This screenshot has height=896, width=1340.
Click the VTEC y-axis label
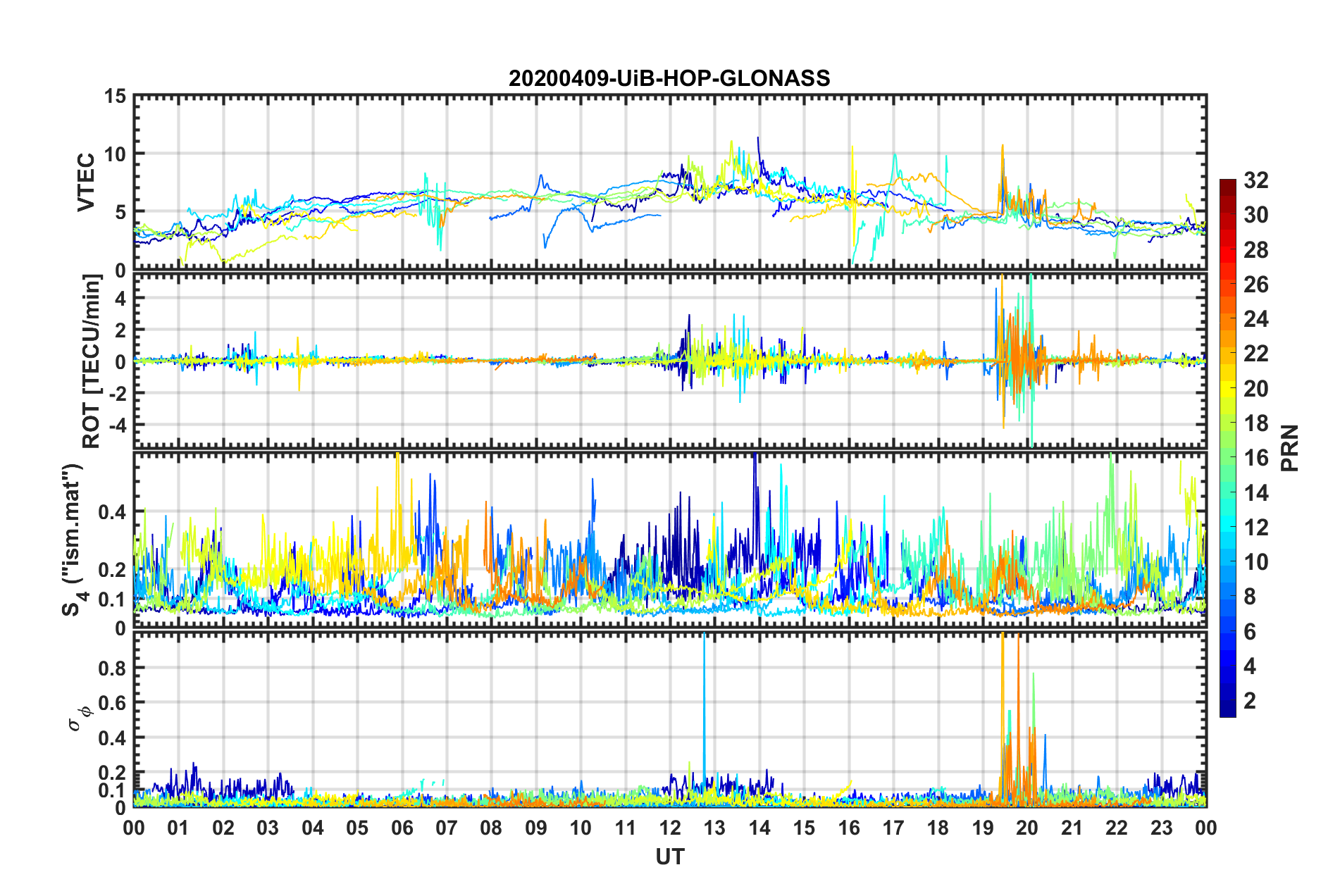coord(85,182)
